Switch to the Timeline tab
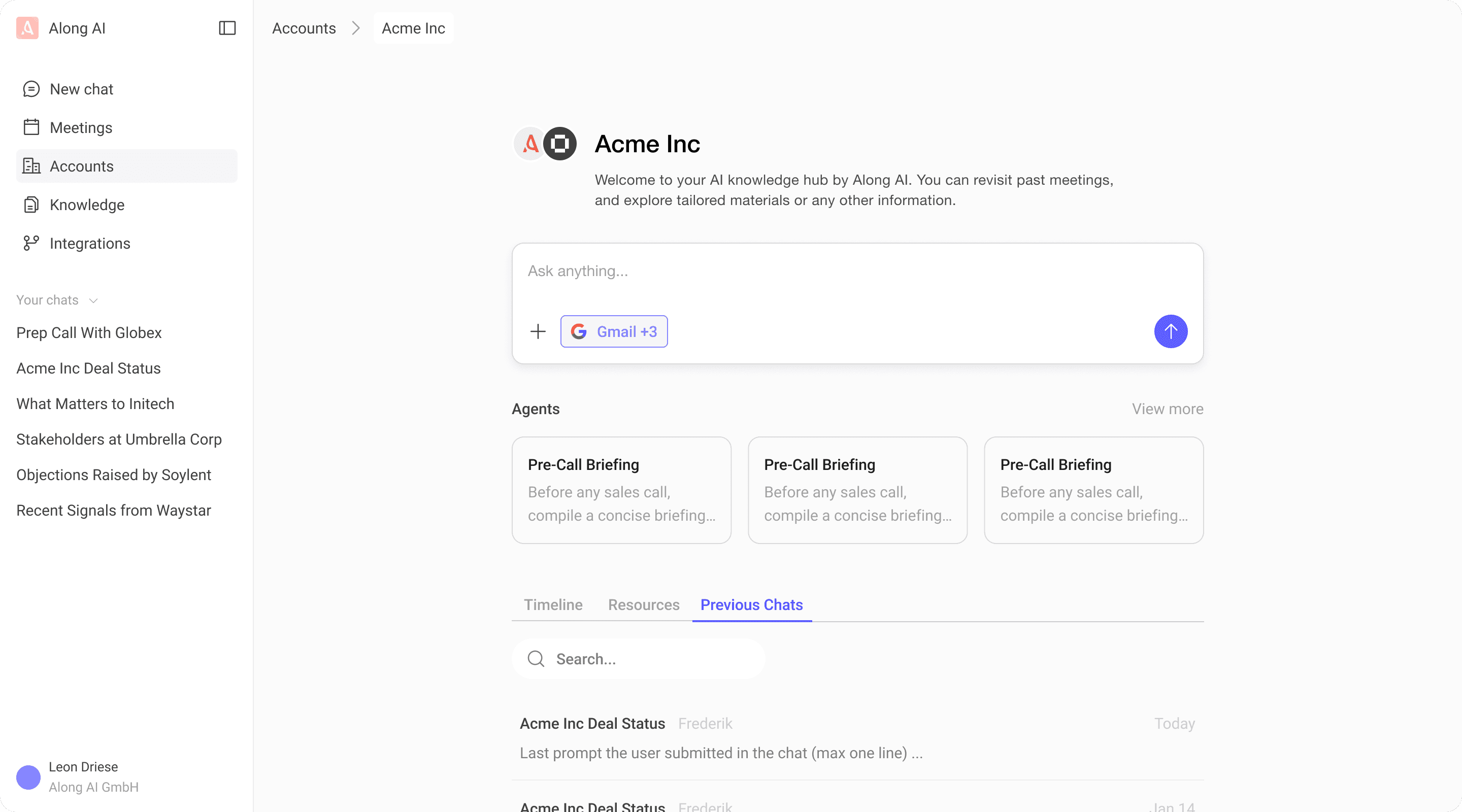 point(553,605)
